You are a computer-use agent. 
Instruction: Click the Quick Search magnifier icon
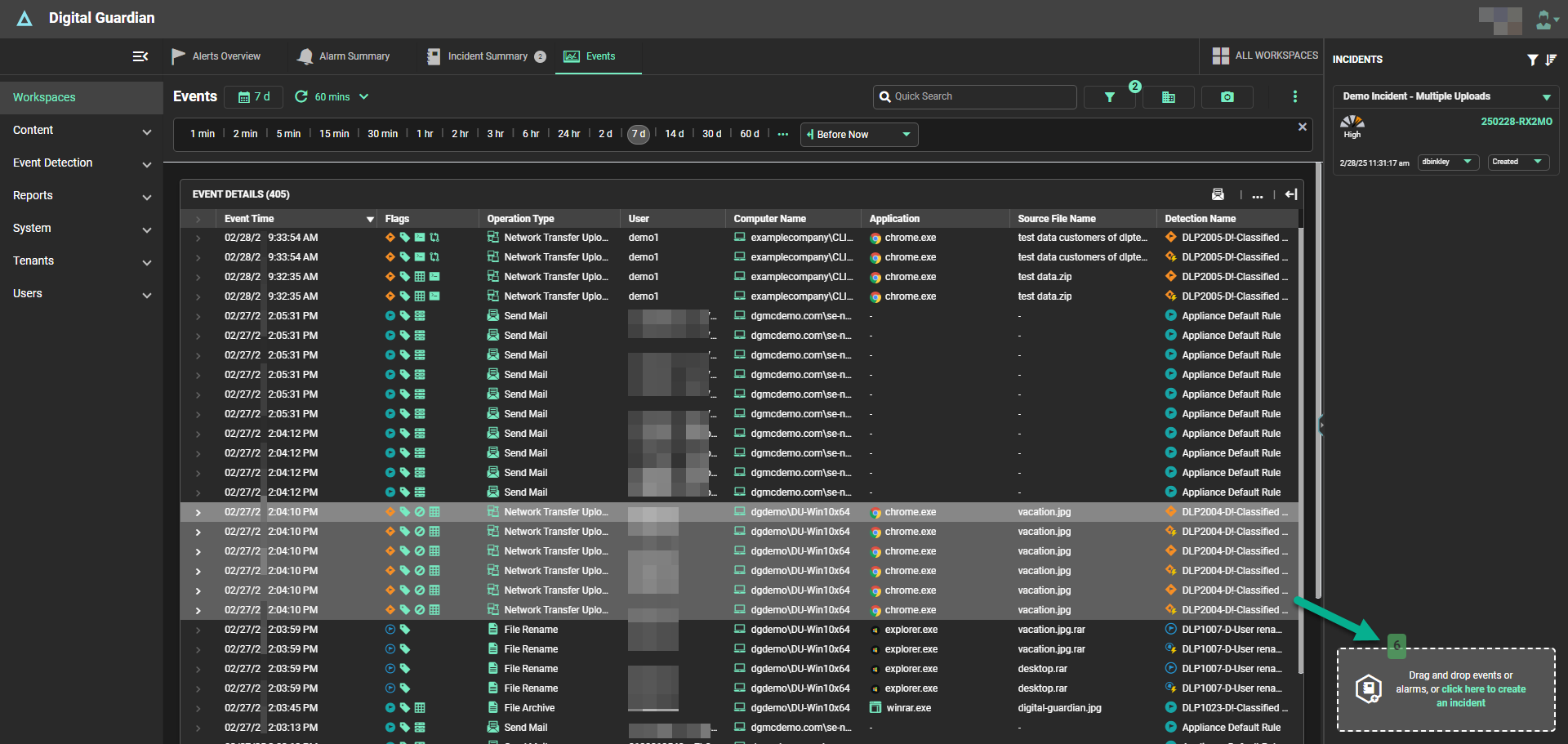pos(884,96)
